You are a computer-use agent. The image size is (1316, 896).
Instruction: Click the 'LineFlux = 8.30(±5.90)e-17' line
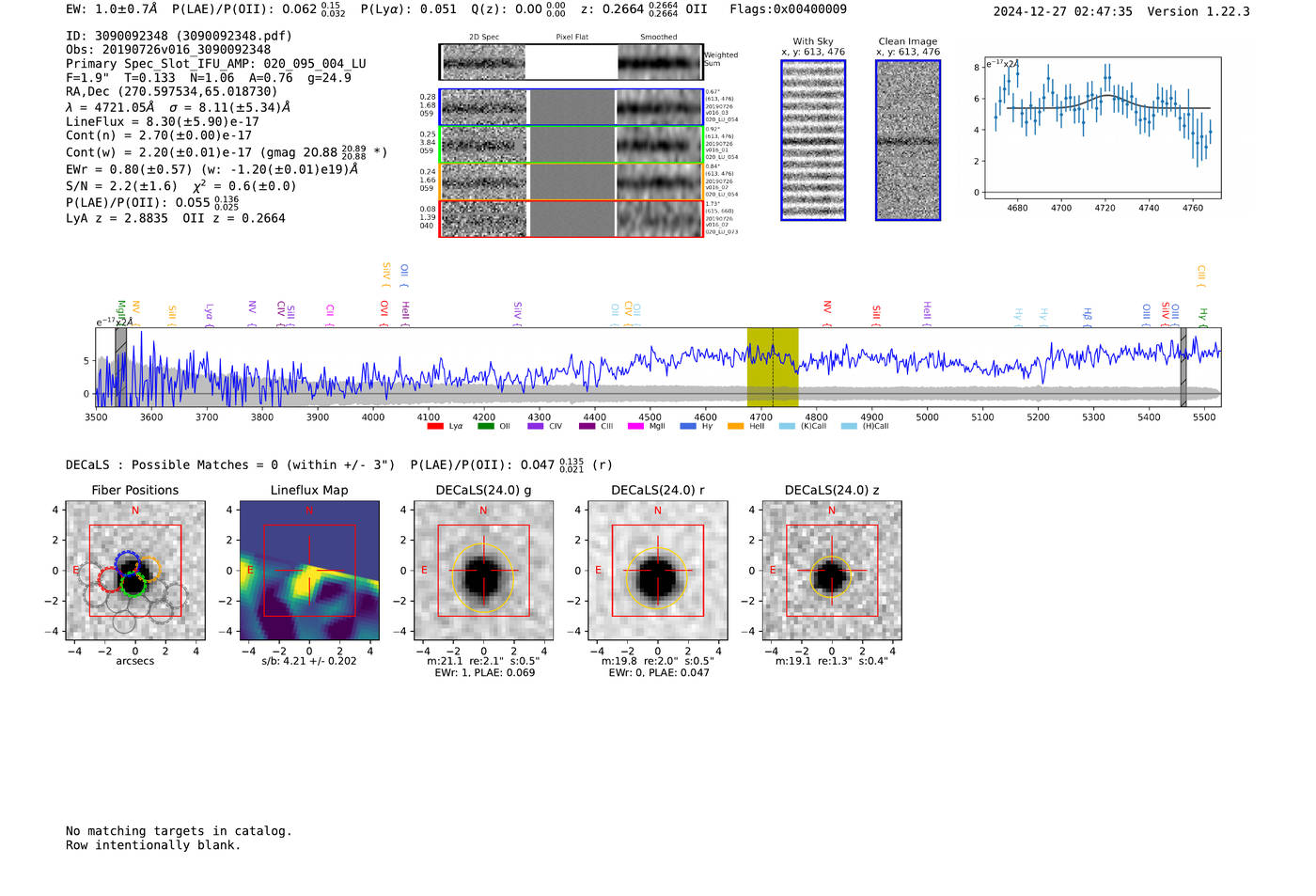point(163,121)
